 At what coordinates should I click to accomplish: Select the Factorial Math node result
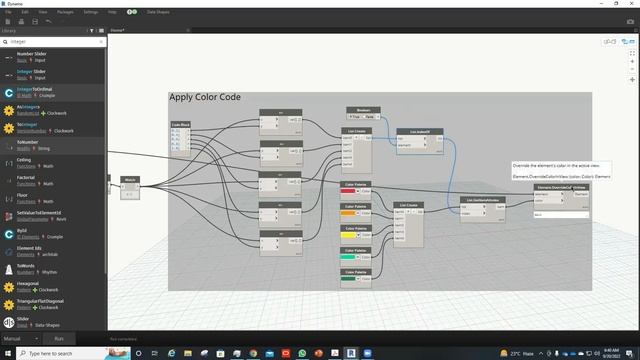[x=53, y=181]
